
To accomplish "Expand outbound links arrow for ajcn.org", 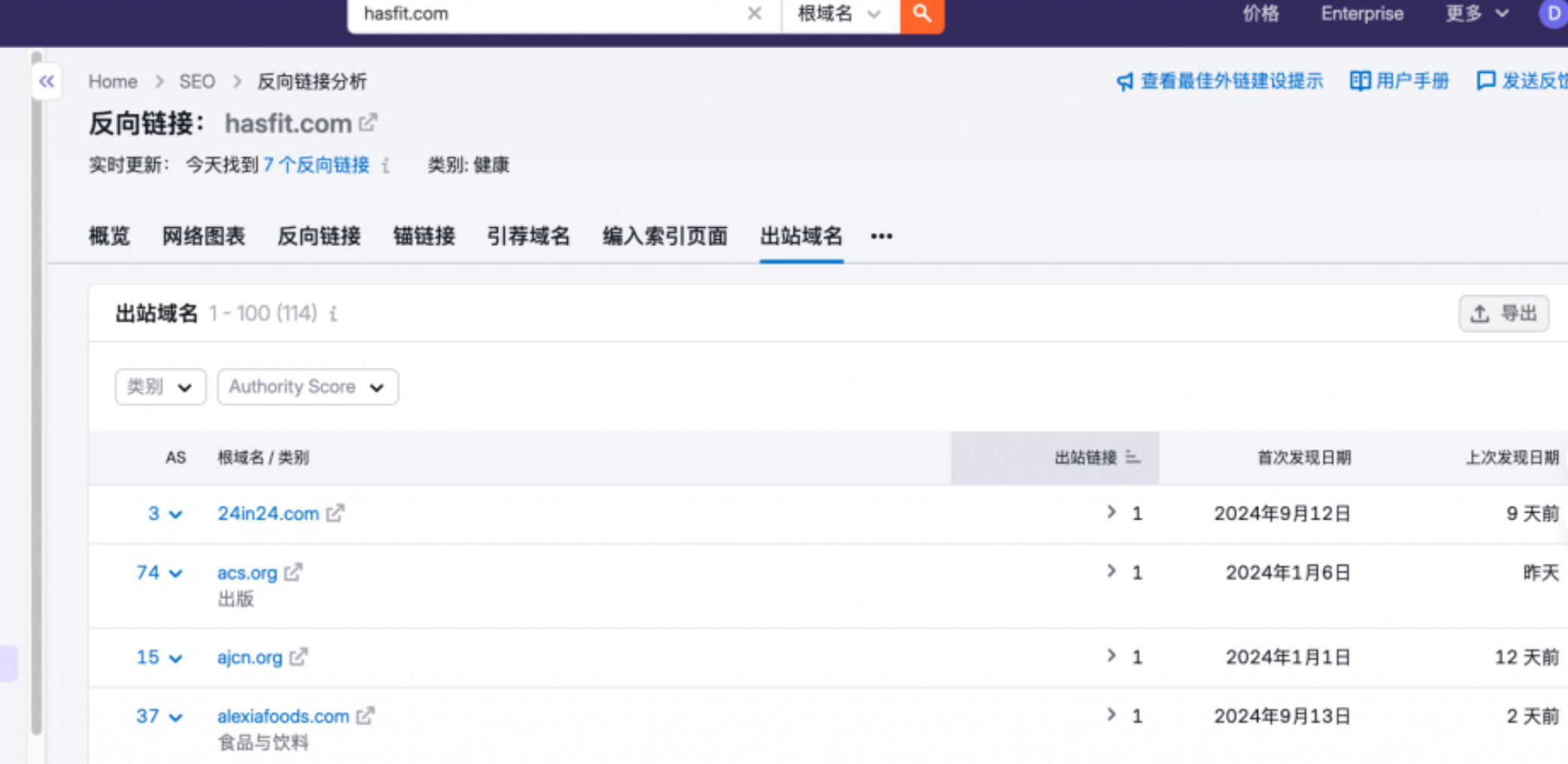I will click(1111, 656).
